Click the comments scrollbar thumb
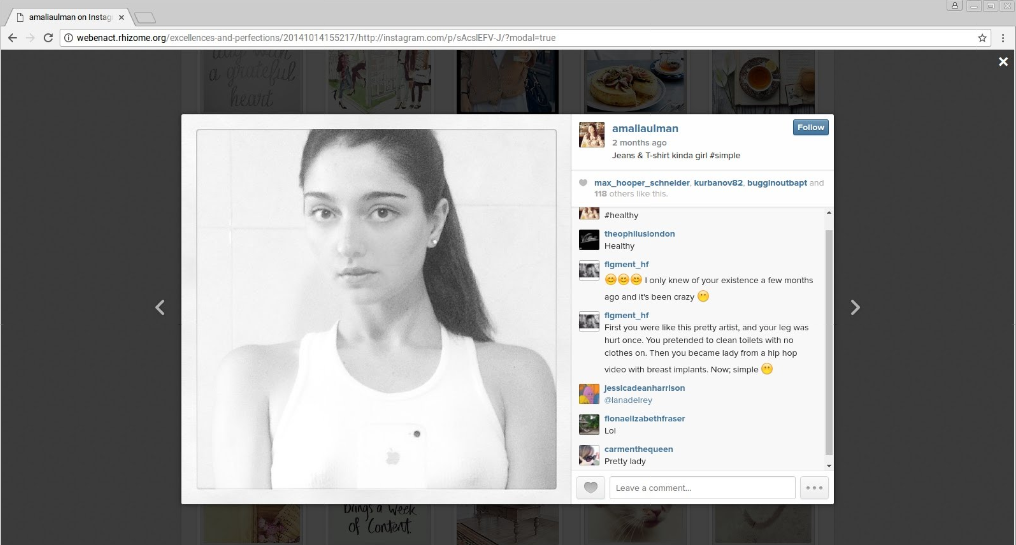1016x545 pixels. (x=829, y=342)
